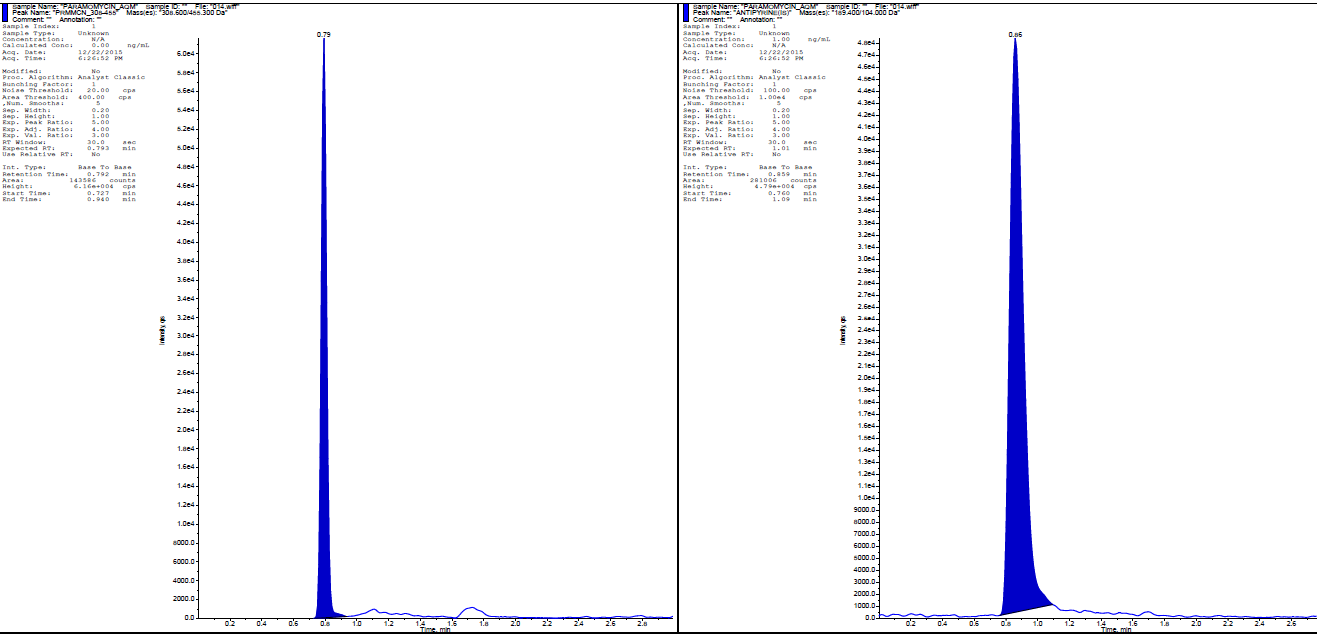Screen dimensions: 1323x638
Task: Select the 0.79 peak label in left chromatogram
Action: (323, 35)
